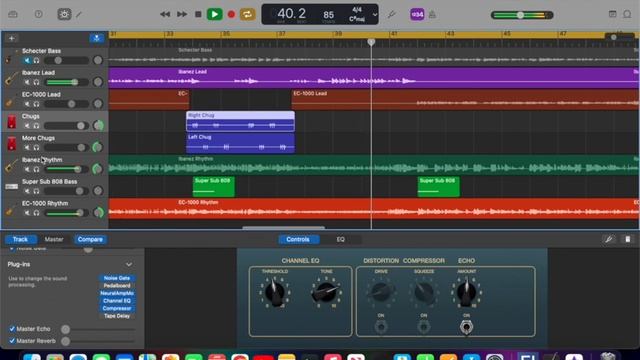Viewport: 640px width, 360px height.
Task: Open the Noise Gate plug-in slot
Action: click(x=117, y=278)
